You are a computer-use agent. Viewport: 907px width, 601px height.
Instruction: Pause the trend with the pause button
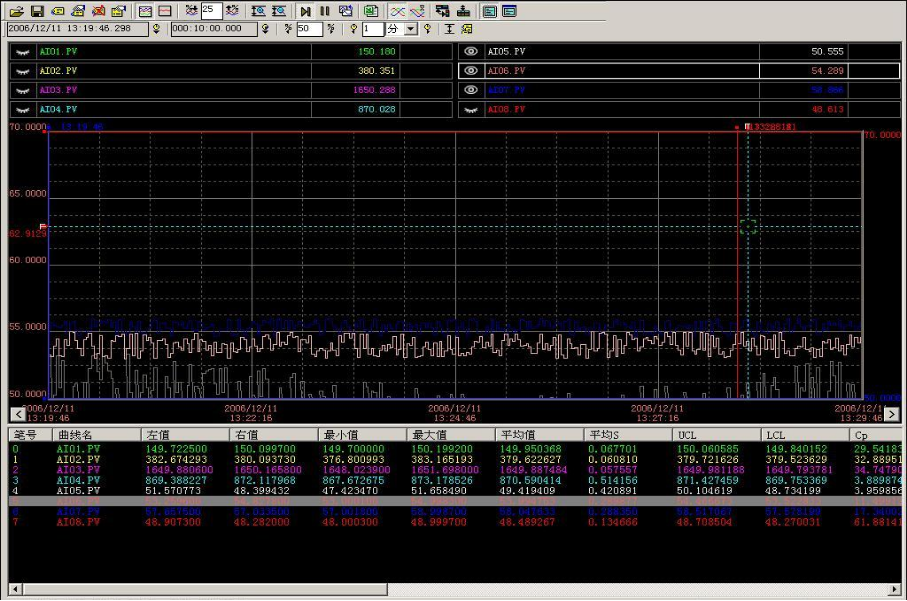(325, 11)
